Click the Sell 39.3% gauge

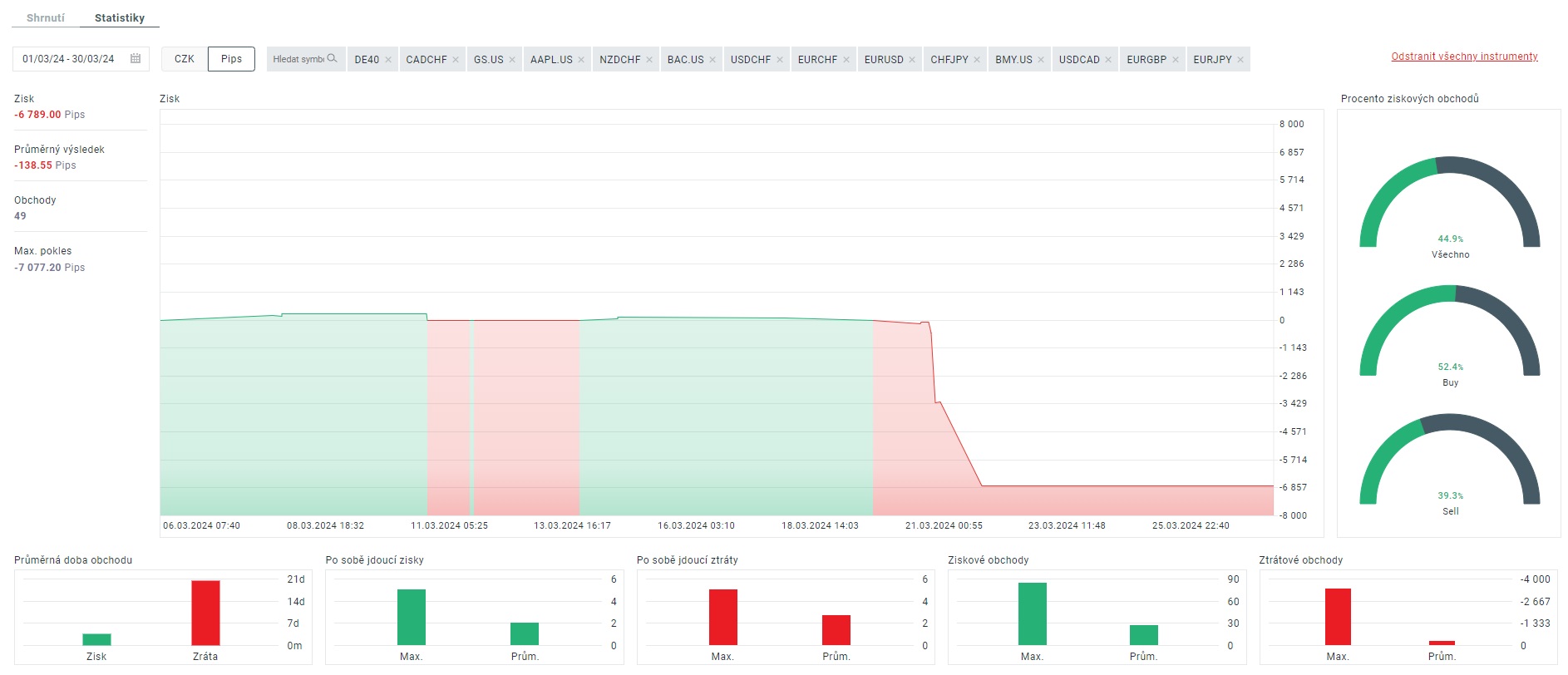(x=1449, y=461)
